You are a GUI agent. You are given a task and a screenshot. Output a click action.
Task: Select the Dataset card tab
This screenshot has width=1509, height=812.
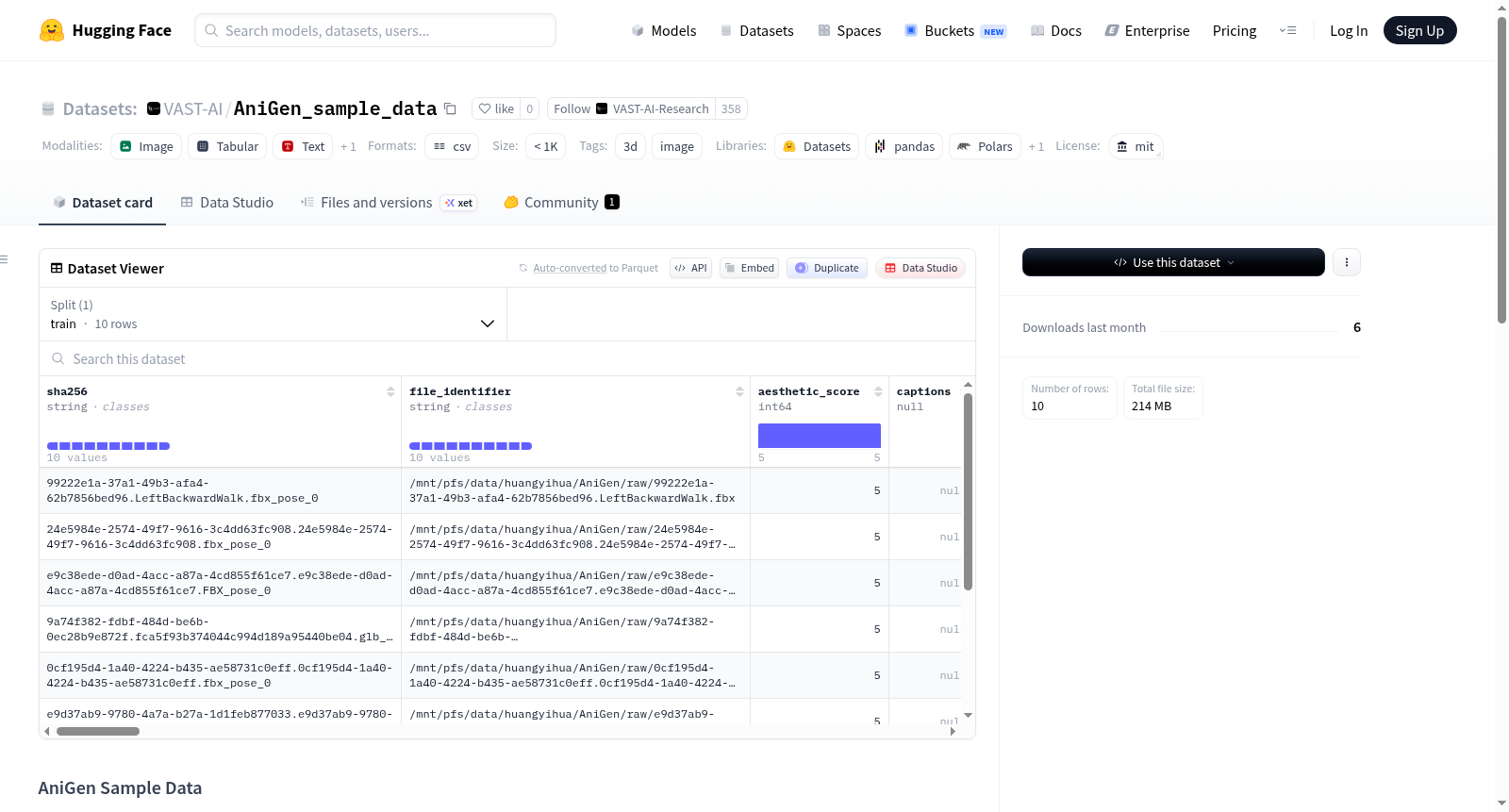pyautogui.click(x=102, y=203)
